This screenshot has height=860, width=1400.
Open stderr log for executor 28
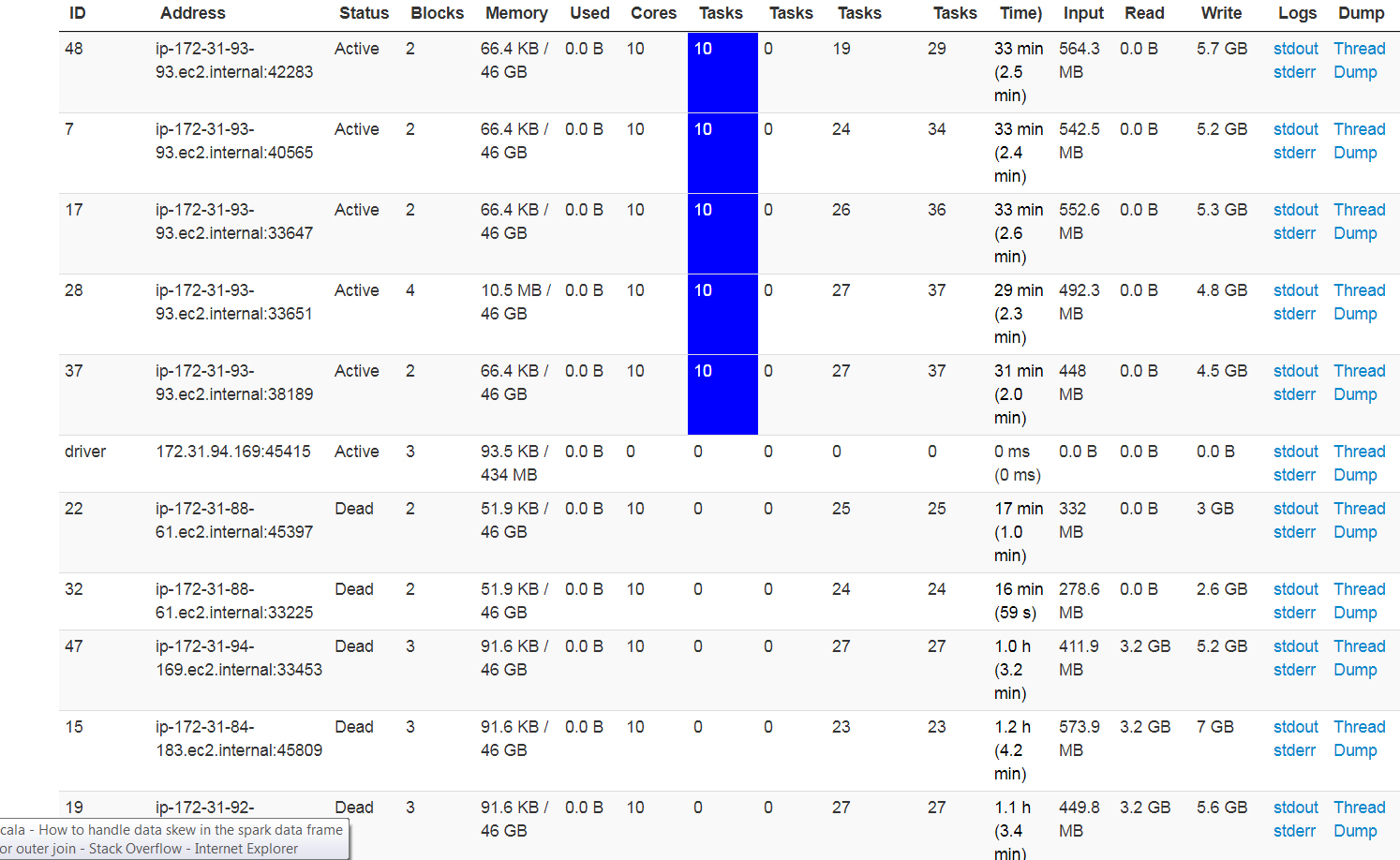pos(1294,314)
